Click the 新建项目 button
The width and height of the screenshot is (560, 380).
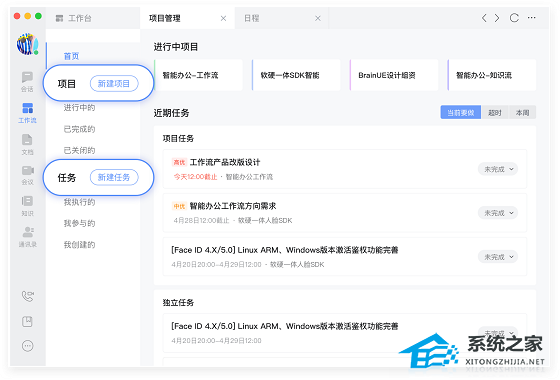click(114, 84)
